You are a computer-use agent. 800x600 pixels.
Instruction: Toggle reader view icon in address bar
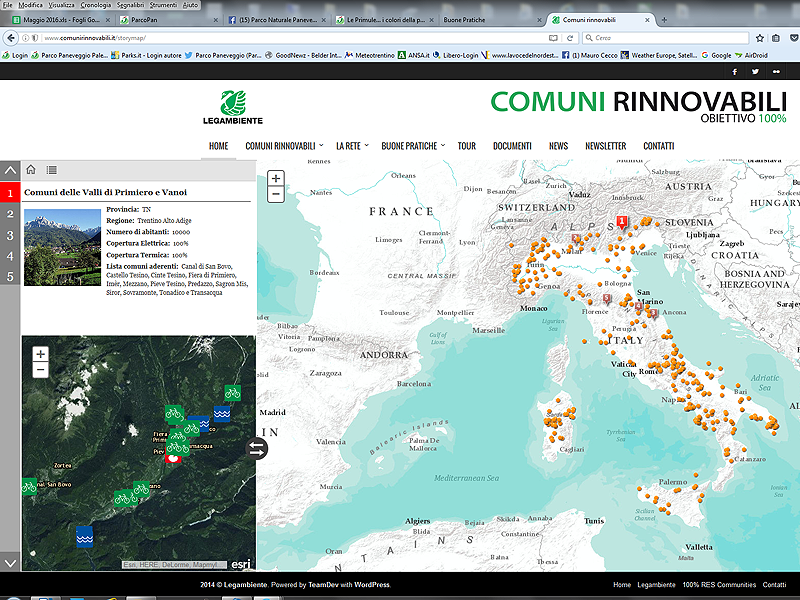[x=553, y=38]
